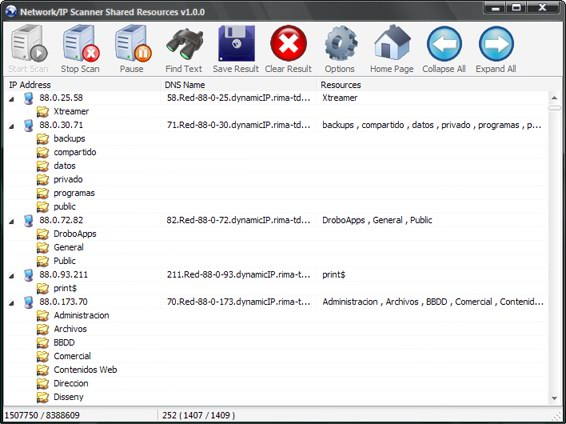
Task: Select the computer icon for 88.0.72.82
Action: (29, 220)
